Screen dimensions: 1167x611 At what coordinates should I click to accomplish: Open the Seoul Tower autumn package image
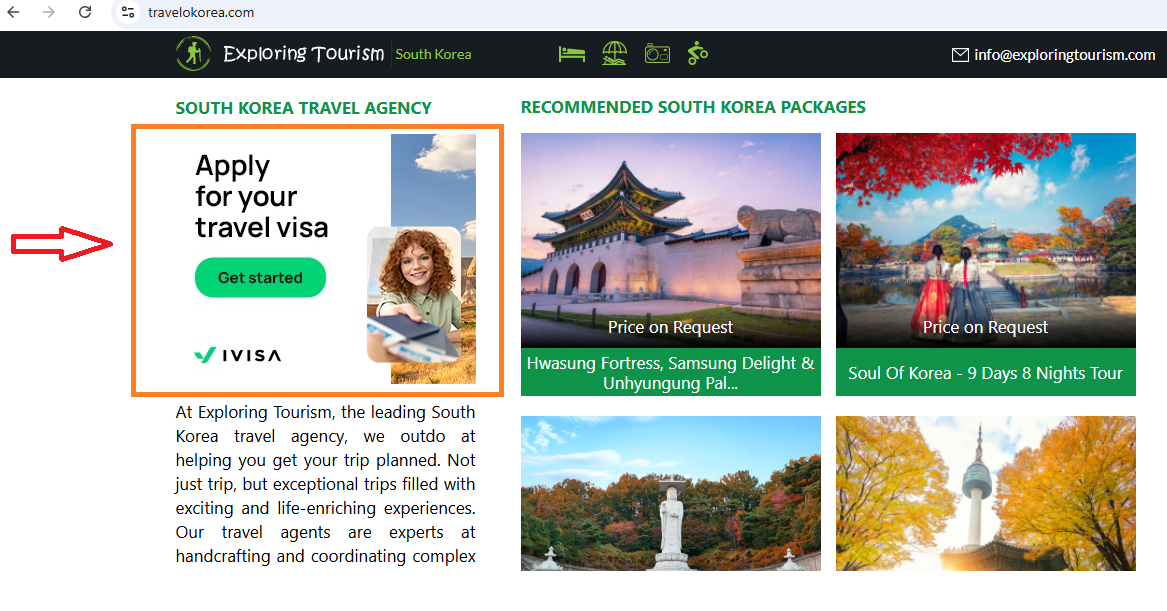click(985, 493)
